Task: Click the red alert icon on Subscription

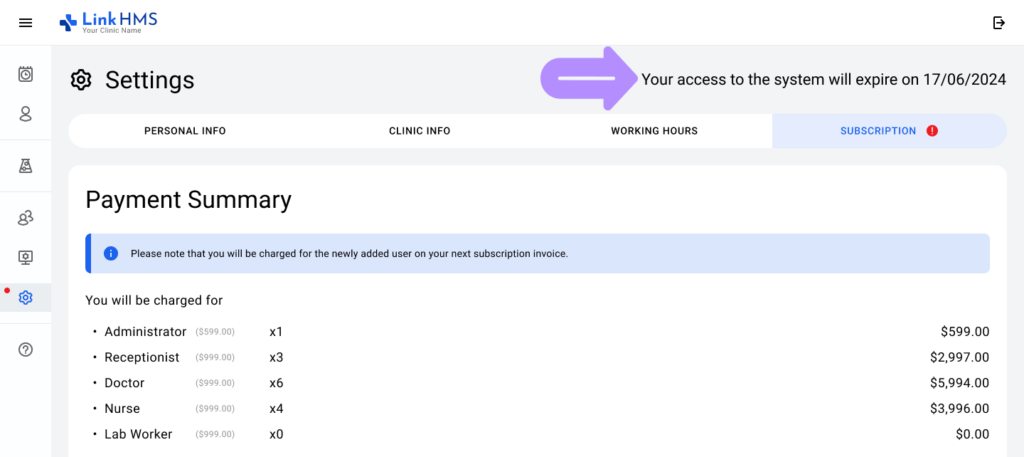Action: [x=932, y=131]
